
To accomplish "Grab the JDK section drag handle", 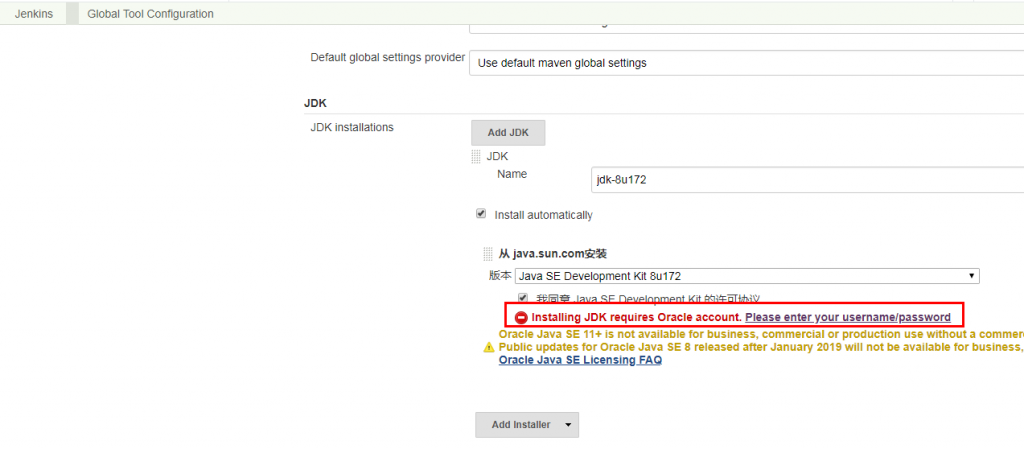I will pyautogui.click(x=476, y=157).
